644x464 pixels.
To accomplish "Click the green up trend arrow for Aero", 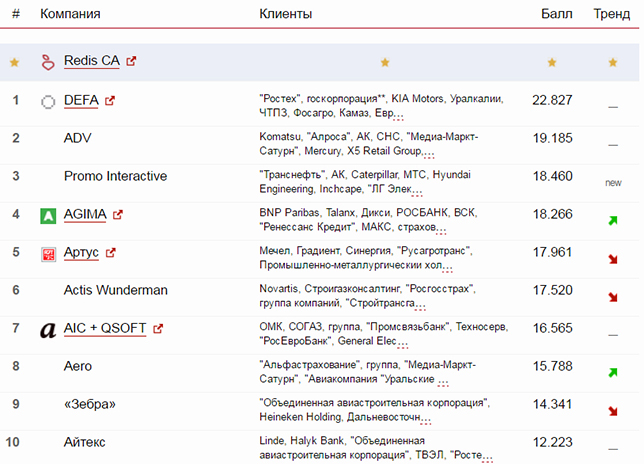I will (613, 372).
